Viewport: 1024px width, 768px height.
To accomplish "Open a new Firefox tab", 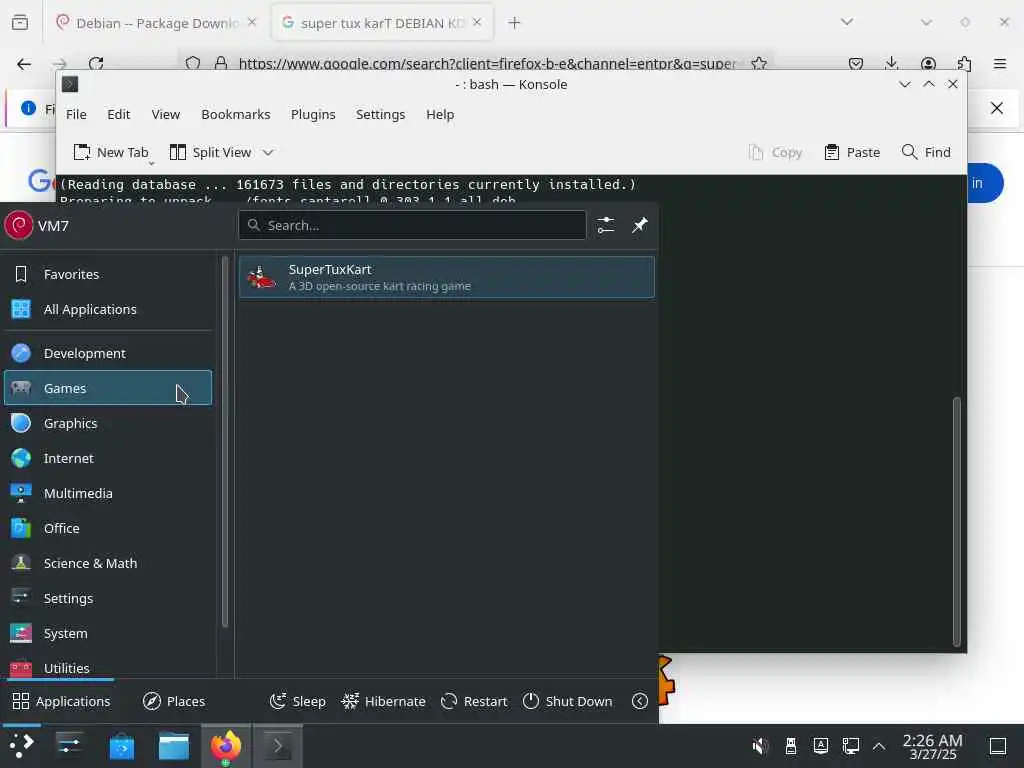I will (x=515, y=23).
